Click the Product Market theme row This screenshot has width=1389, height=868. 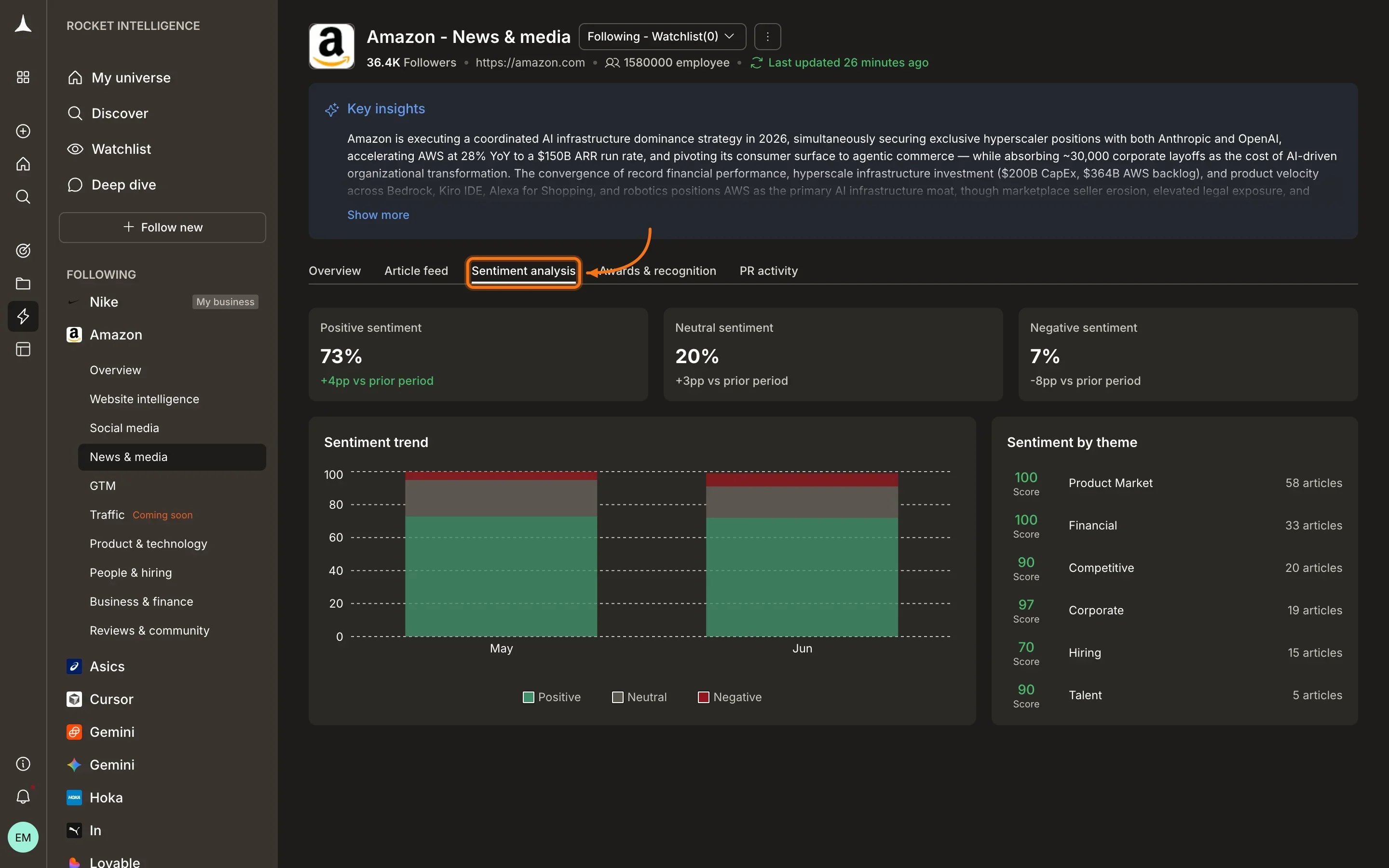coord(1174,483)
